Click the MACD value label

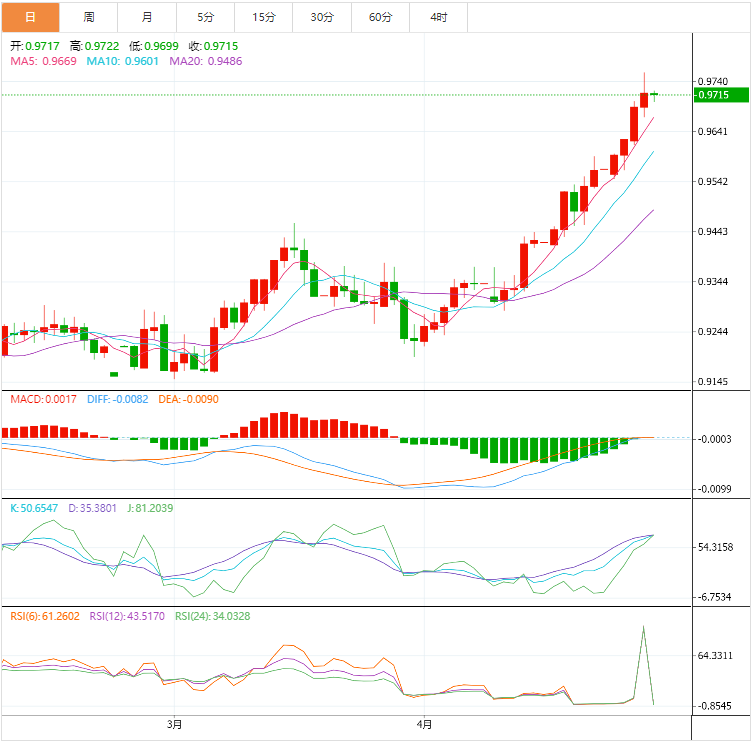point(43,399)
